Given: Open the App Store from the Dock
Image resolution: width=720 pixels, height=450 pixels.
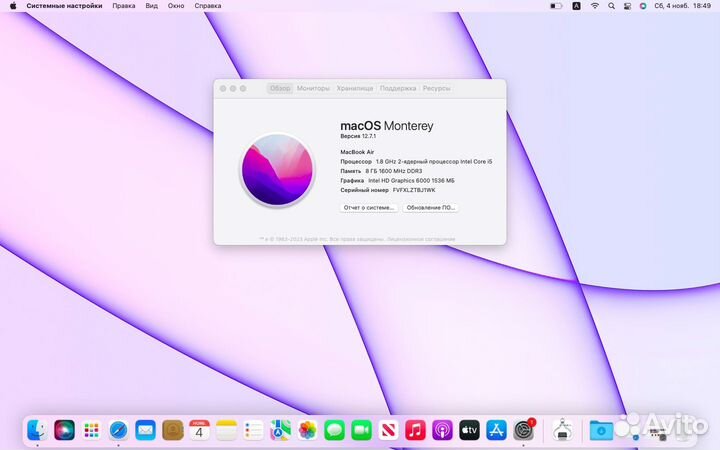Looking at the screenshot, I should coord(496,430).
